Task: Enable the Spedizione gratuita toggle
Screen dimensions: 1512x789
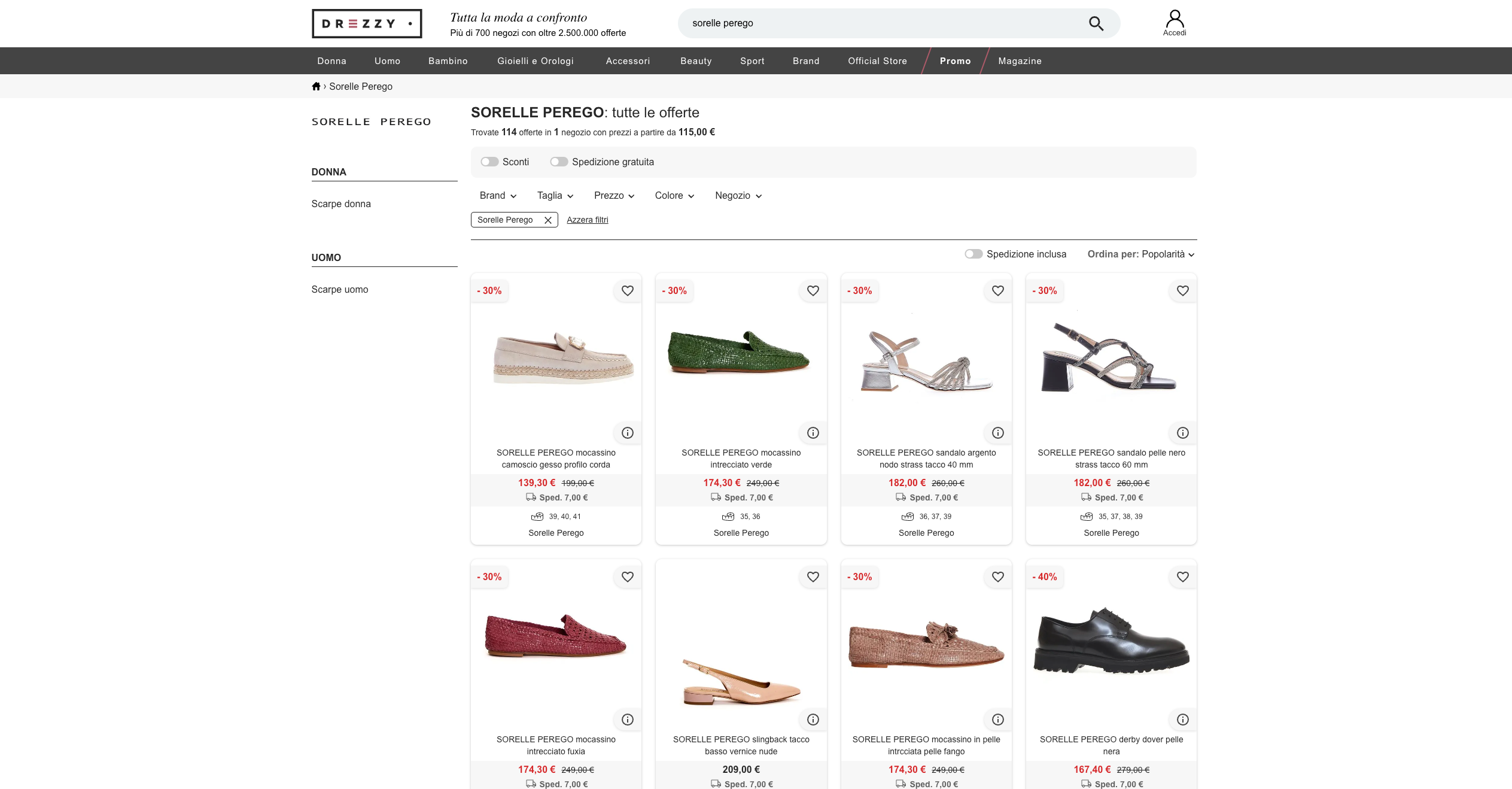Action: click(x=559, y=162)
